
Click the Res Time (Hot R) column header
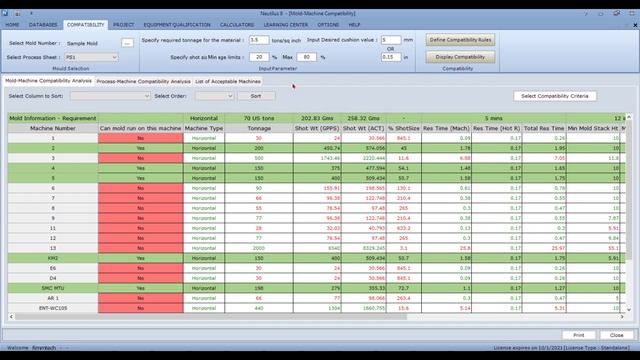(497, 128)
